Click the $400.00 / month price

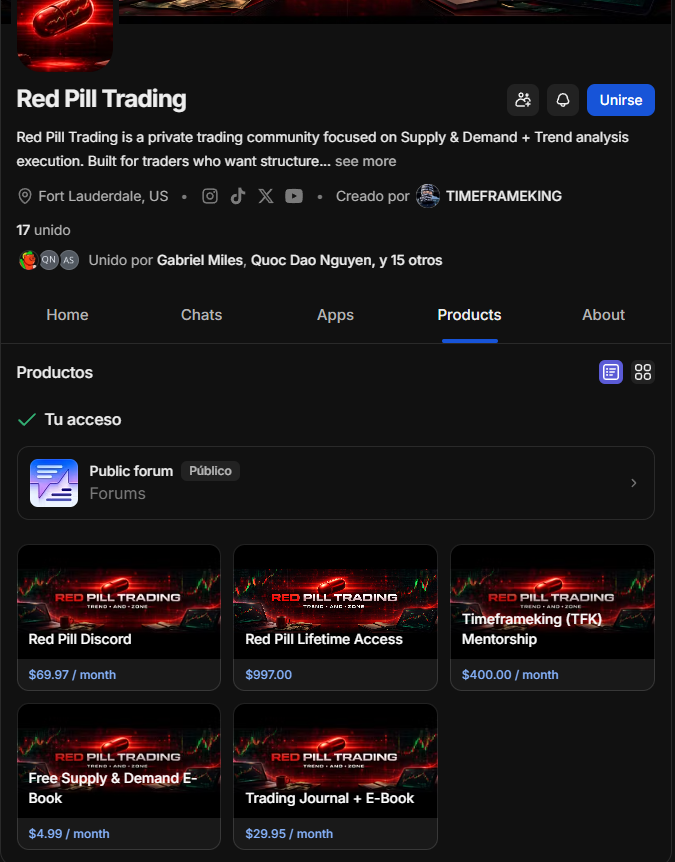(x=510, y=675)
